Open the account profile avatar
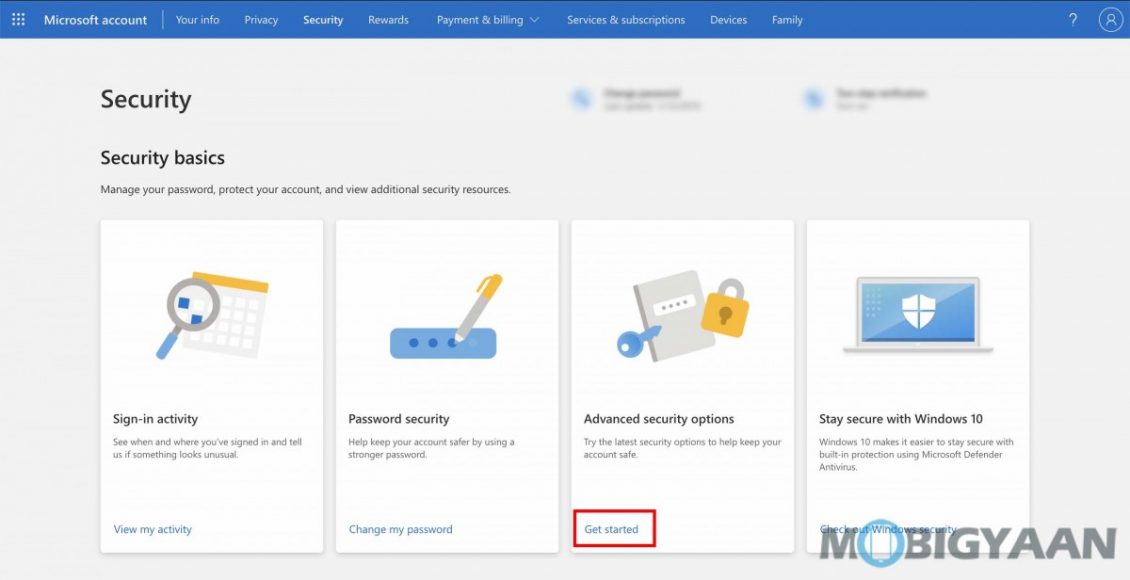Image resolution: width=1130 pixels, height=580 pixels. 1110,19
